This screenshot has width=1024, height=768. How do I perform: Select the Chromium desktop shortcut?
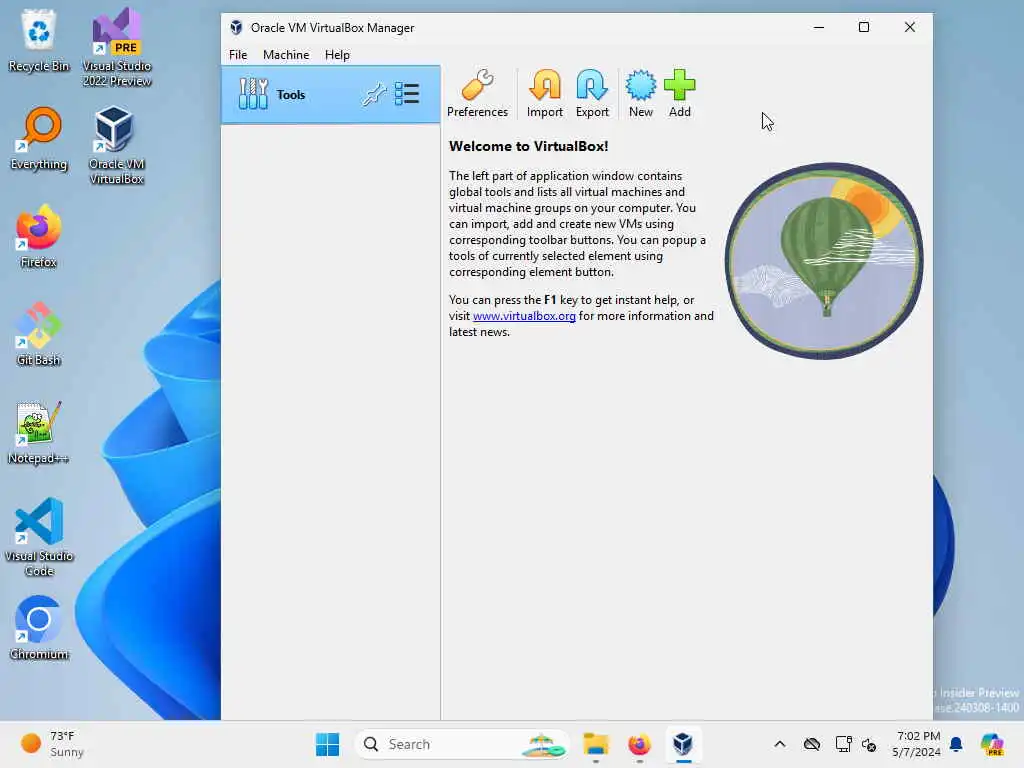[x=39, y=629]
